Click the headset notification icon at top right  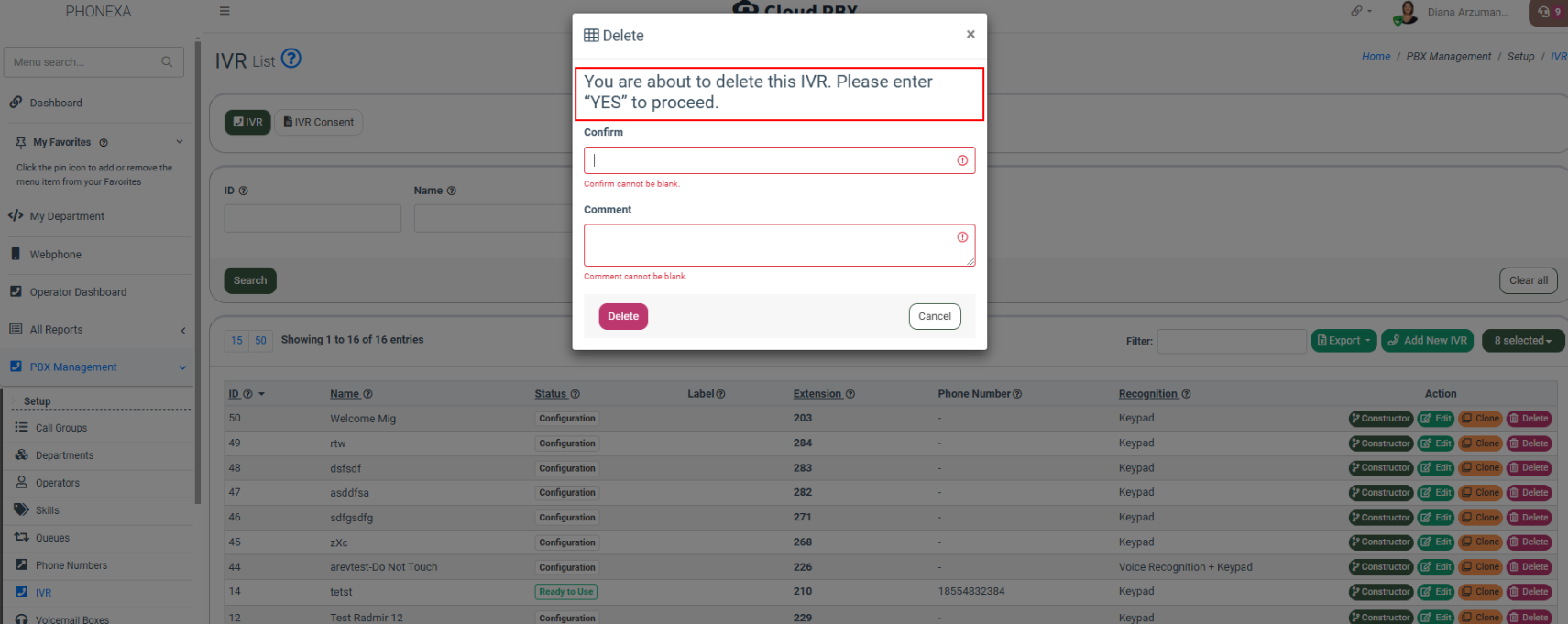pos(1544,12)
